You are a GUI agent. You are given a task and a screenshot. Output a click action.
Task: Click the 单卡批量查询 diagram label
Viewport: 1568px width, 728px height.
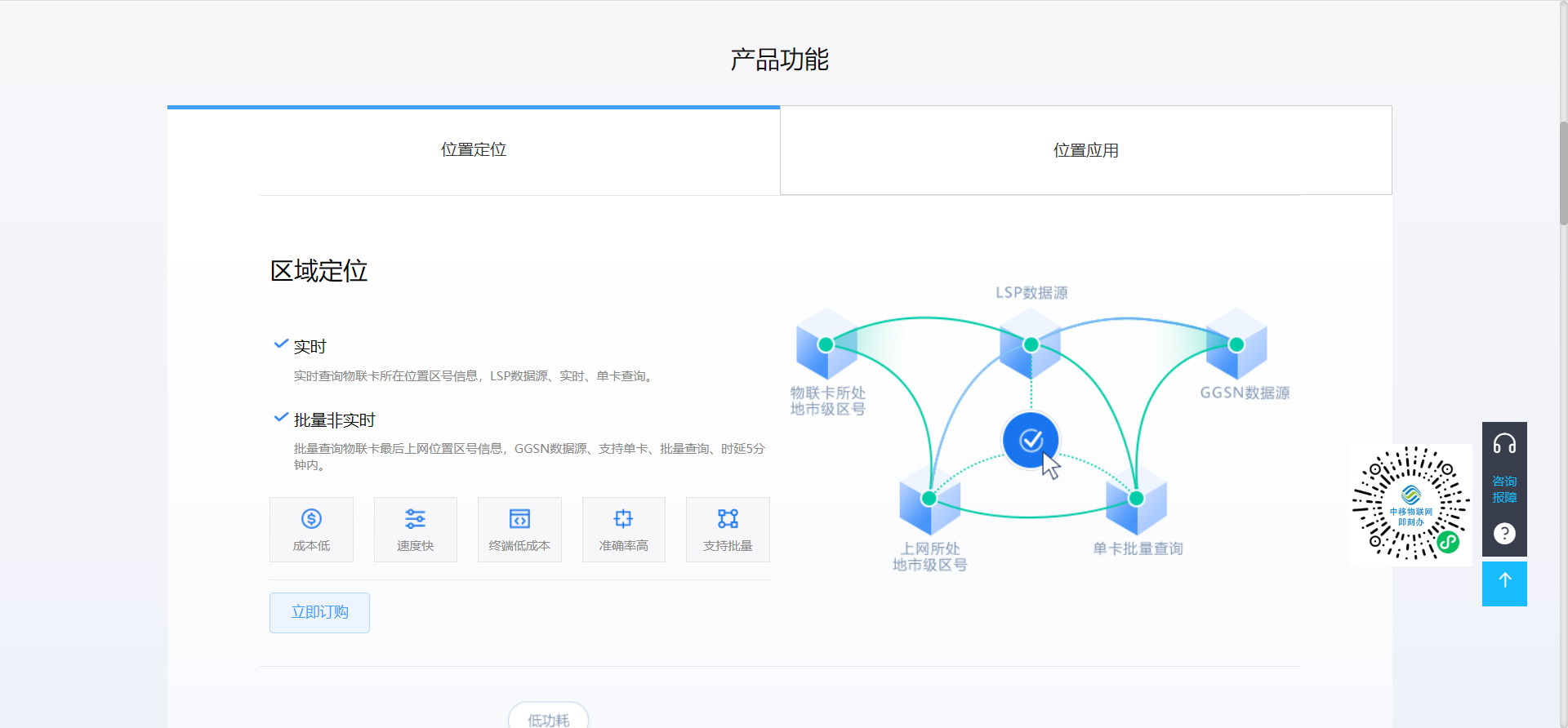click(1138, 549)
